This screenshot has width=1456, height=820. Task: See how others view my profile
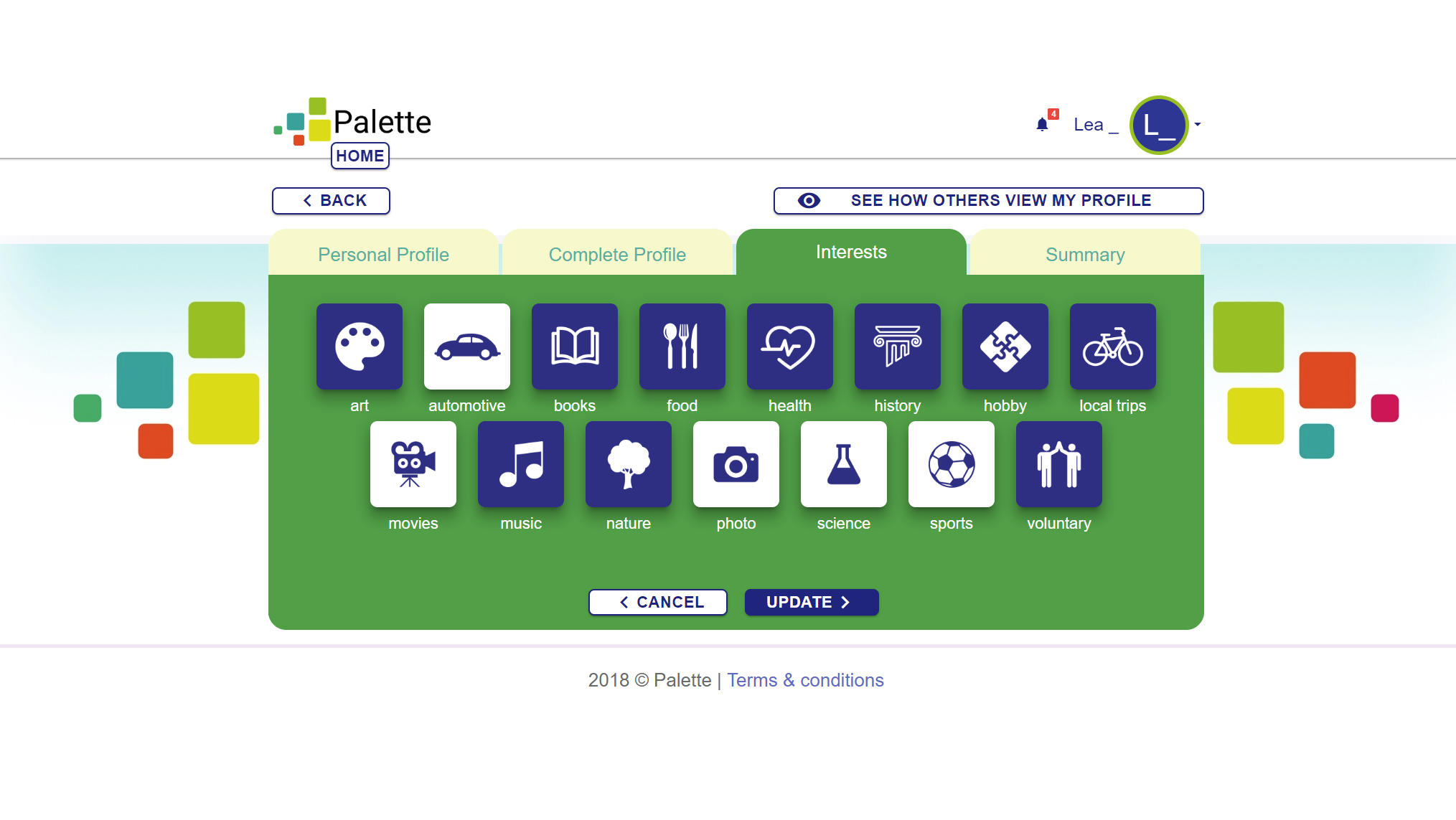[x=988, y=201]
